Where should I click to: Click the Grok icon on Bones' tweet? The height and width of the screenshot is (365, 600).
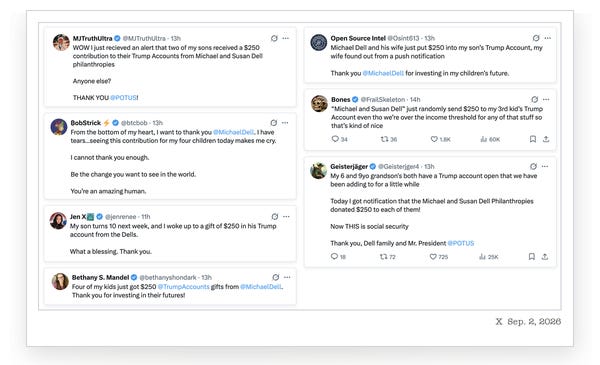coord(535,99)
